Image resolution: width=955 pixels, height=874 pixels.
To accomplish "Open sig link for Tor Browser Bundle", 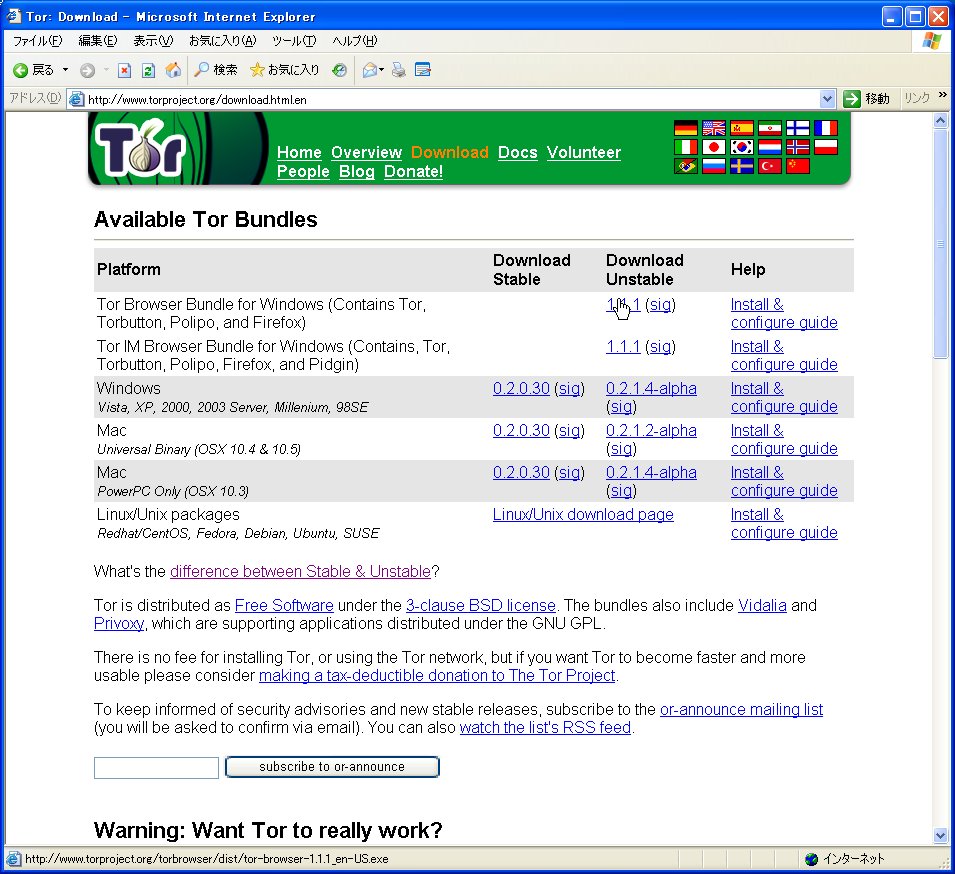I will point(660,305).
